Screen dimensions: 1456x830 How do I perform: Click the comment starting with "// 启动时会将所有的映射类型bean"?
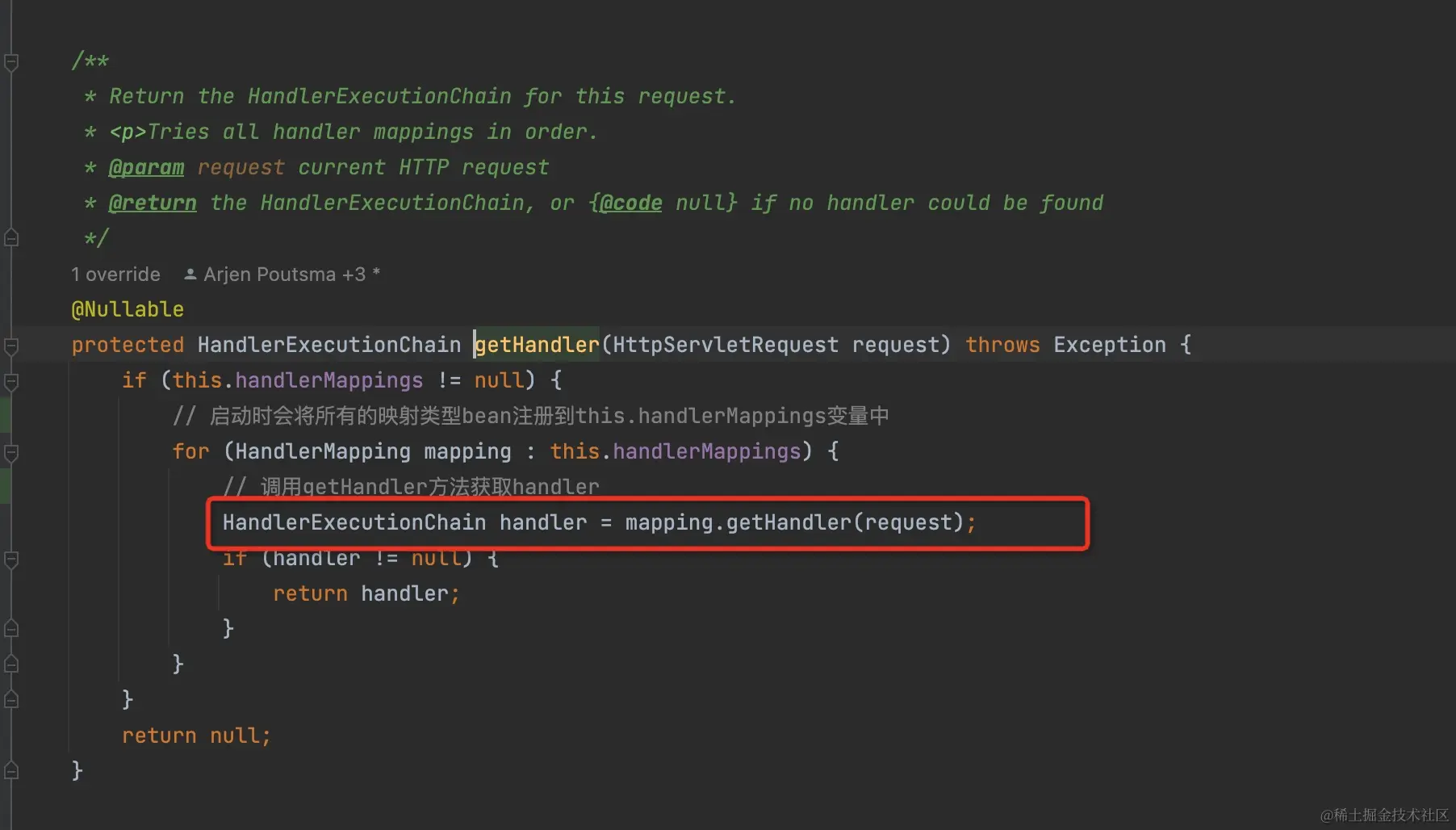531,416
